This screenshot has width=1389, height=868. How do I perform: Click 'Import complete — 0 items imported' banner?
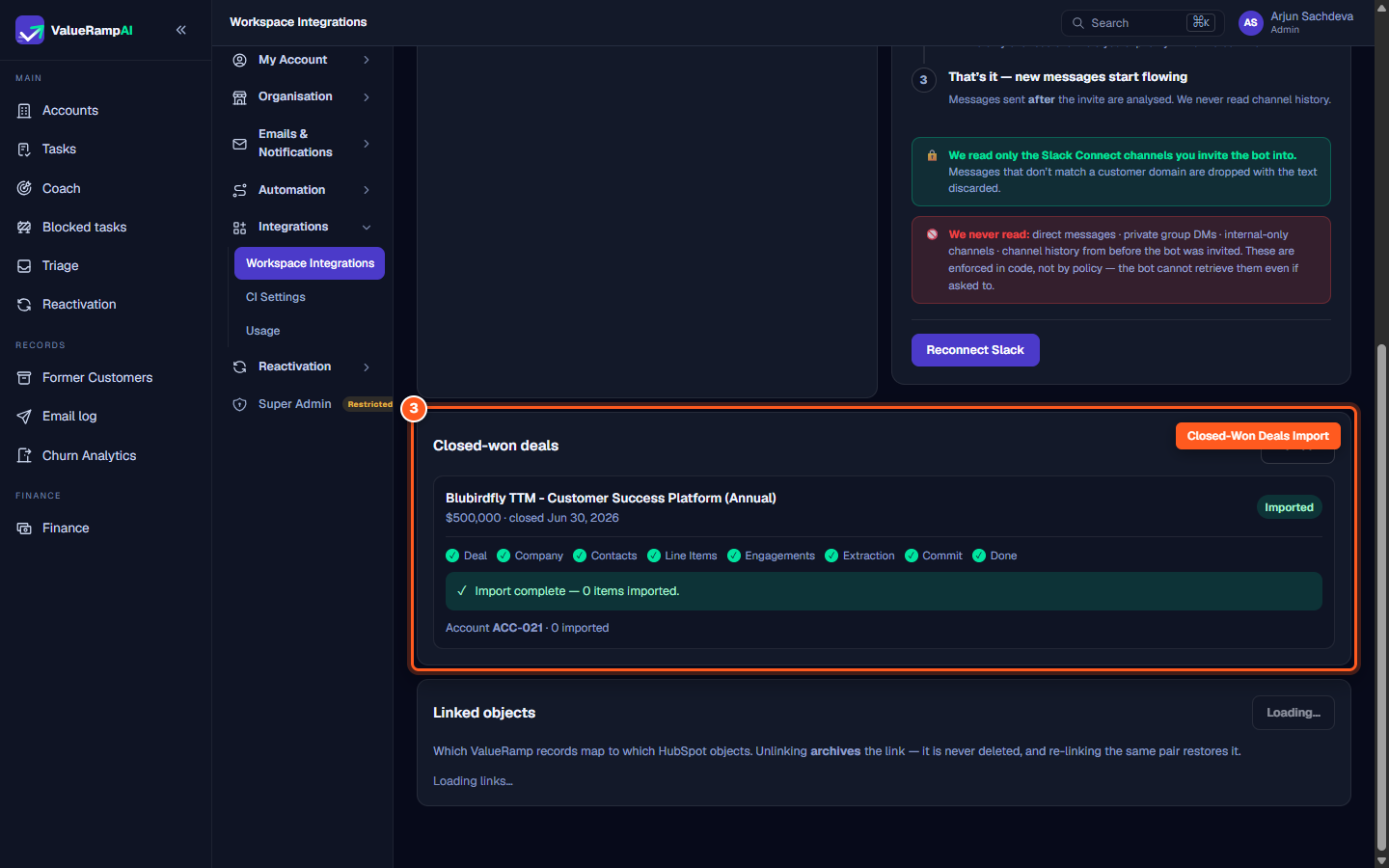(884, 591)
